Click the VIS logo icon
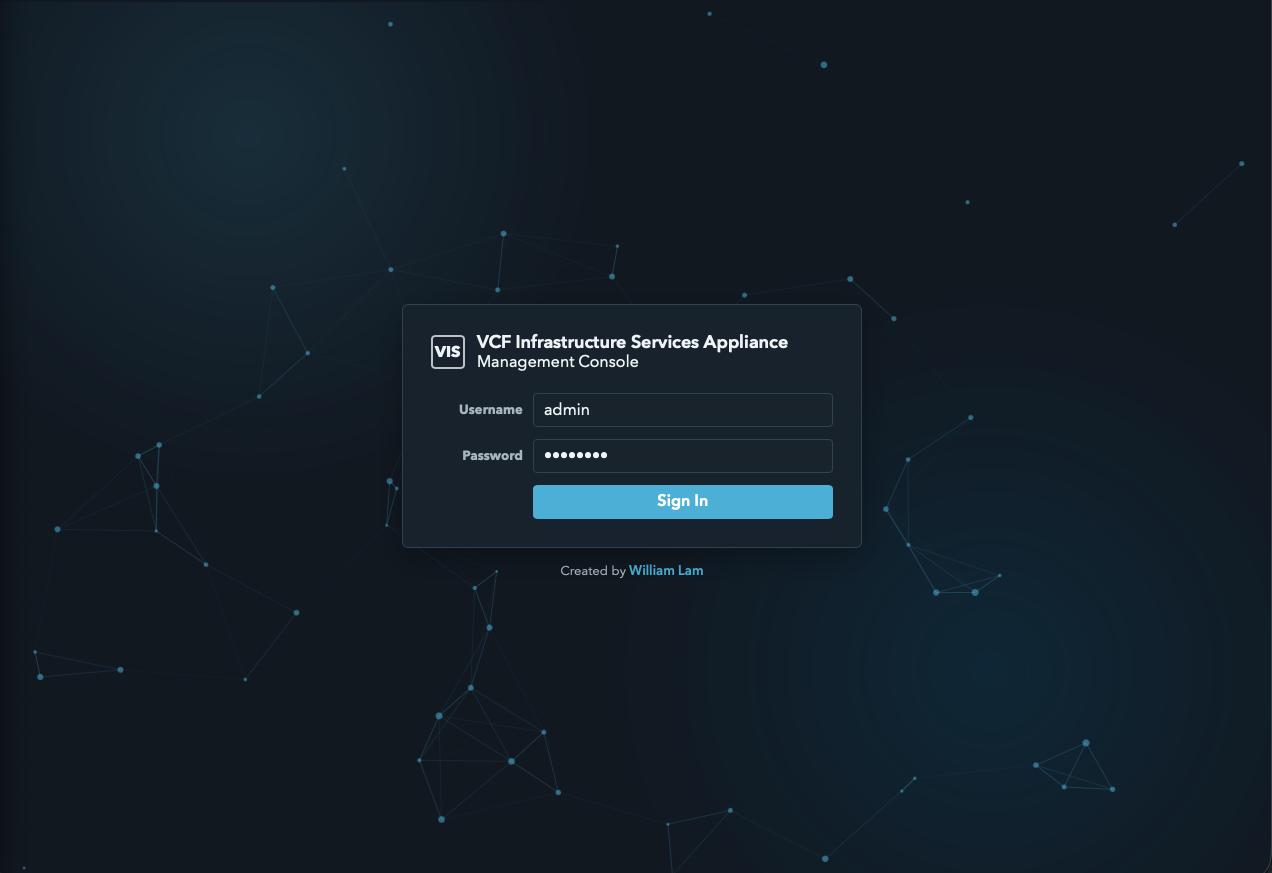Image resolution: width=1272 pixels, height=873 pixels. point(448,352)
